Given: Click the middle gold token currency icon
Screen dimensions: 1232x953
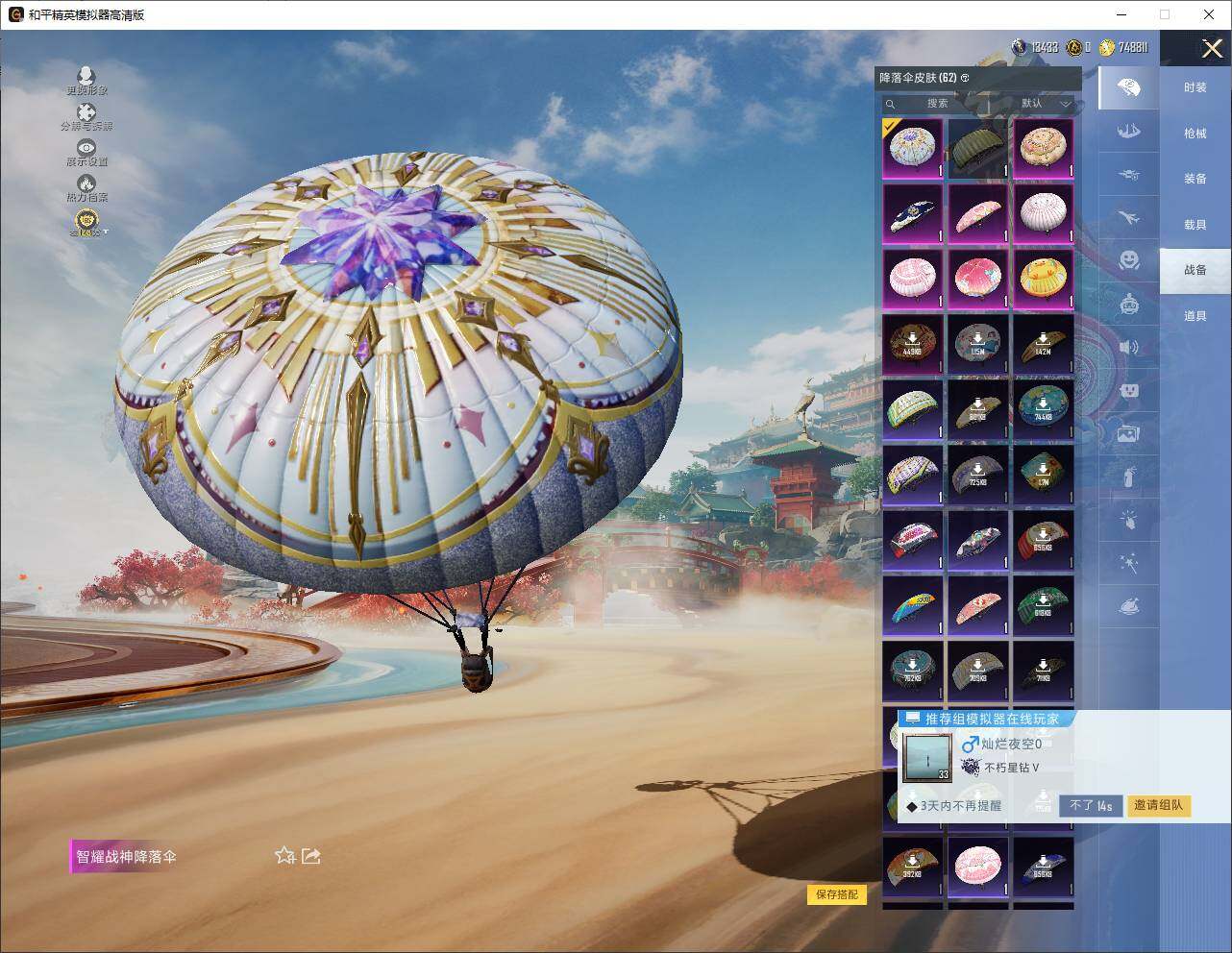Looking at the screenshot, I should pyautogui.click(x=1073, y=47).
